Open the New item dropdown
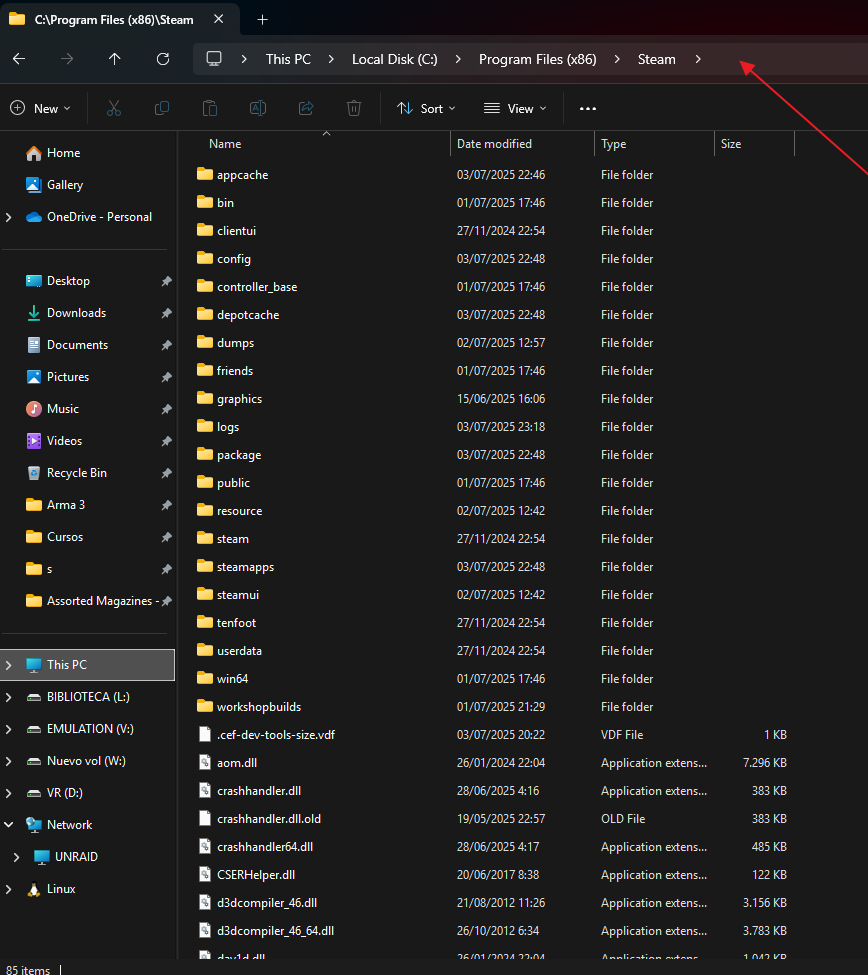868x975 pixels. click(x=40, y=108)
